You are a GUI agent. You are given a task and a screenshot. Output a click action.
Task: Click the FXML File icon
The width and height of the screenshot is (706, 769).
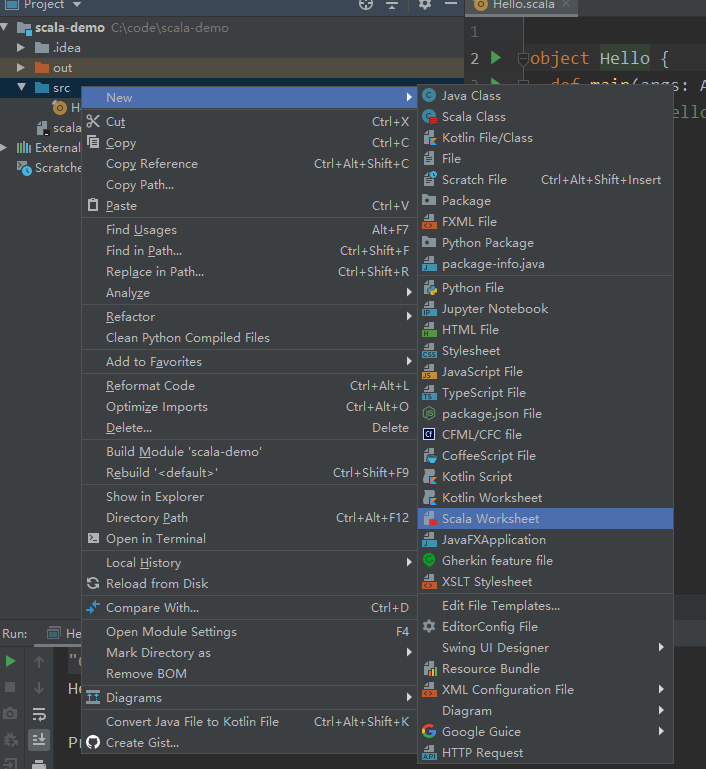point(429,222)
